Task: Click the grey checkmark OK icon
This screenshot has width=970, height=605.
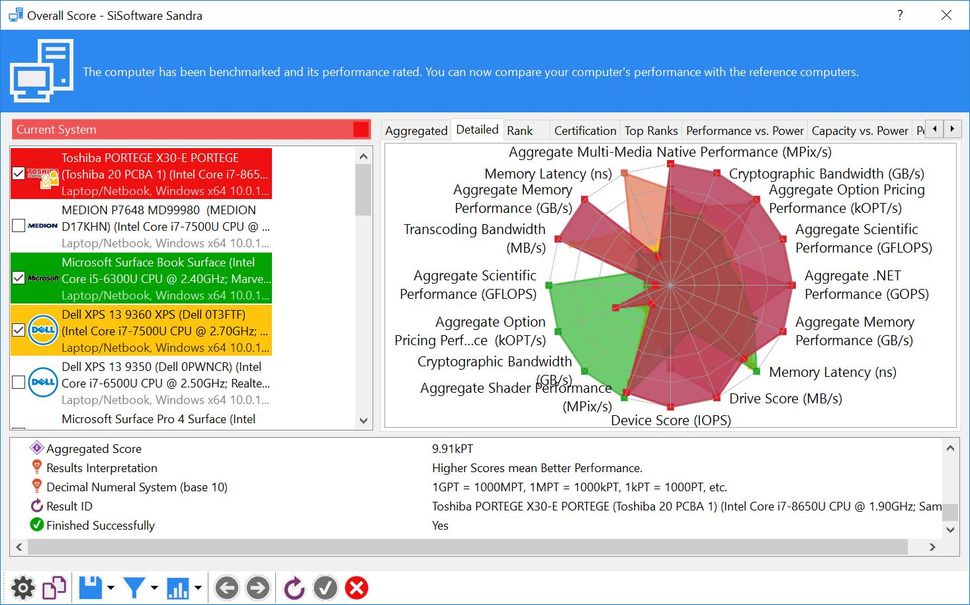Action: tap(325, 588)
